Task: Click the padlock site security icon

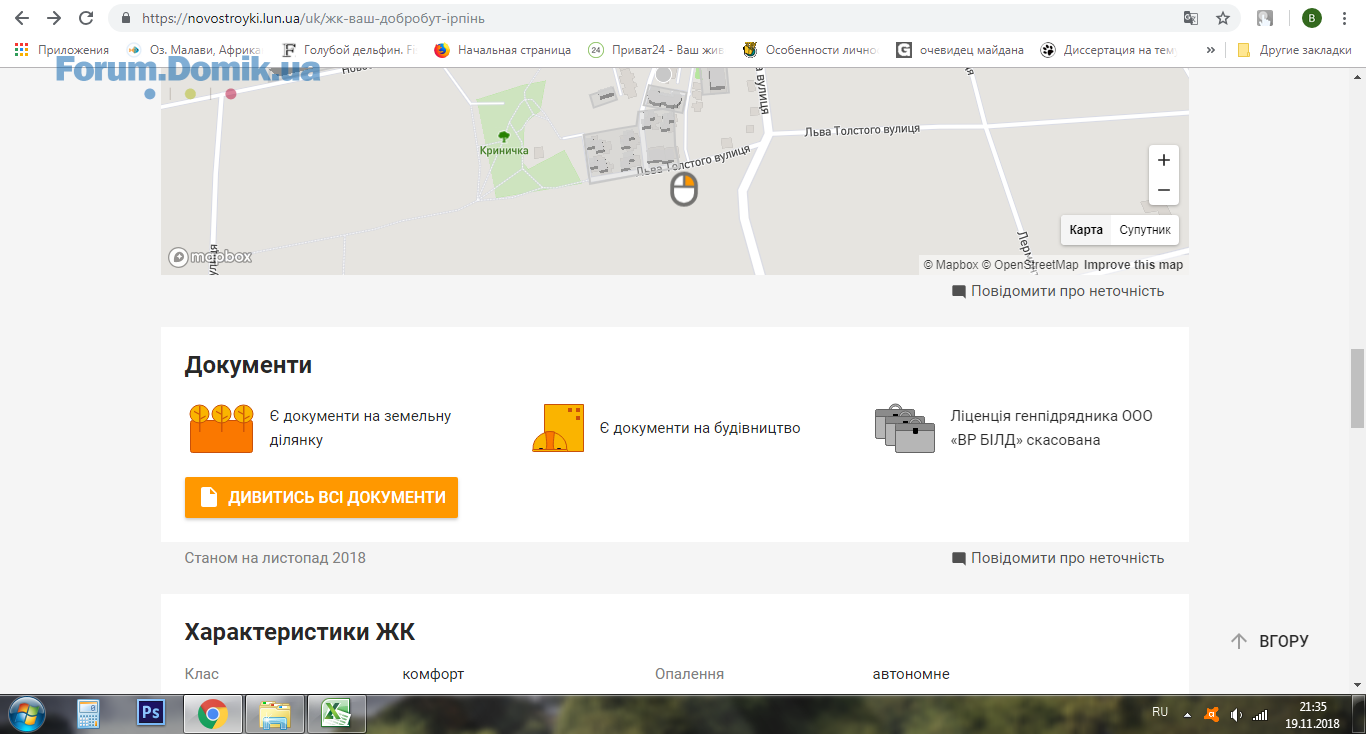Action: [x=125, y=18]
